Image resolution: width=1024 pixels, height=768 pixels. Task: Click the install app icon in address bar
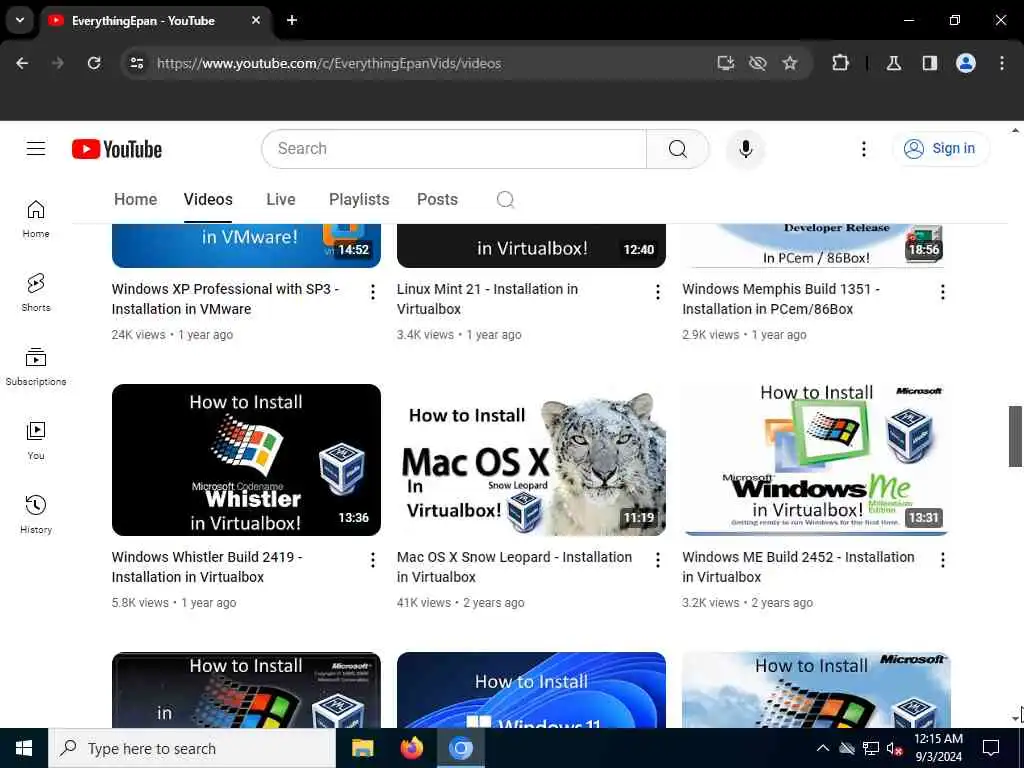(x=726, y=63)
